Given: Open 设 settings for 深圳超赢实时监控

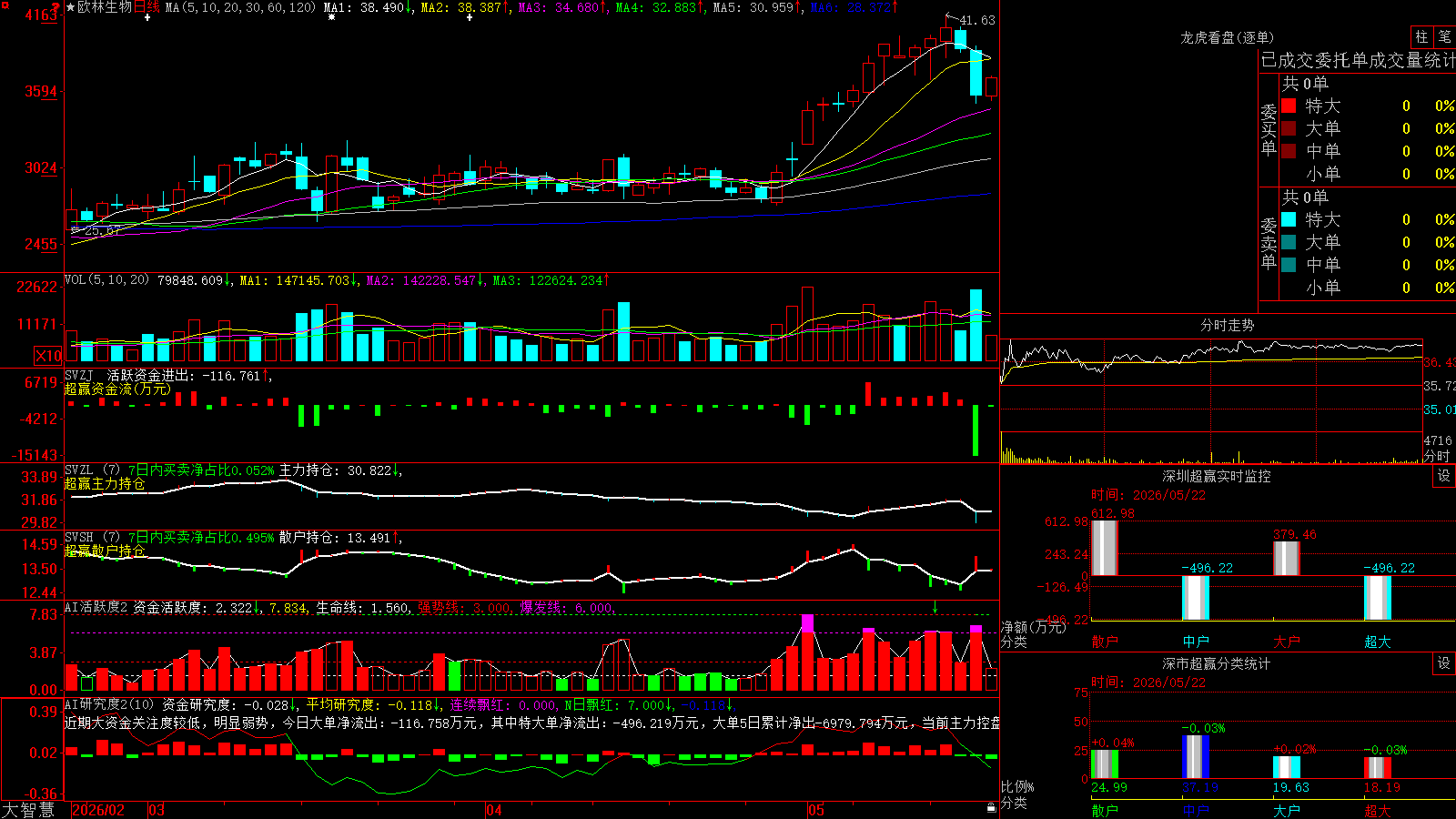Looking at the screenshot, I should pyautogui.click(x=1443, y=476).
